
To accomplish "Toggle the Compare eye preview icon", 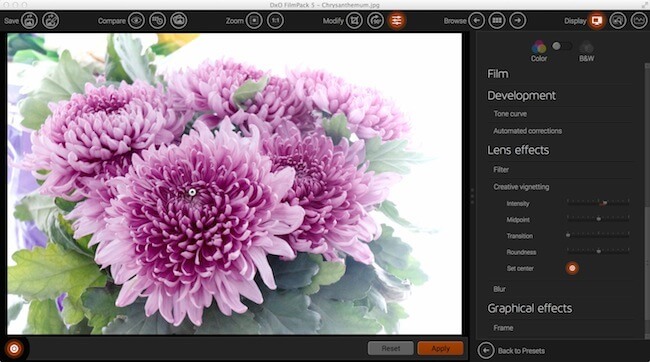I will 136,20.
